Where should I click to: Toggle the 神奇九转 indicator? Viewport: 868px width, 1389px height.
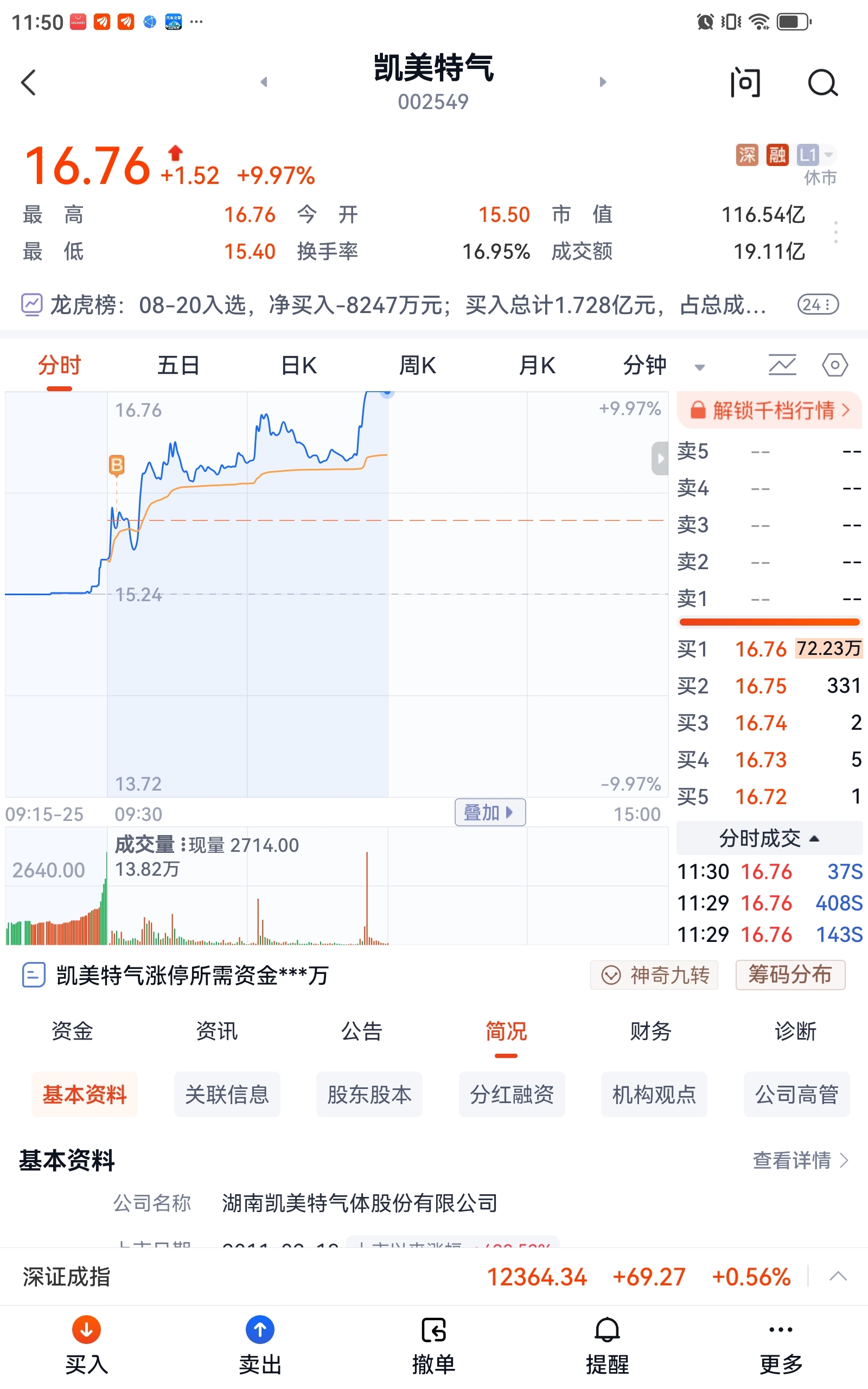(654, 974)
